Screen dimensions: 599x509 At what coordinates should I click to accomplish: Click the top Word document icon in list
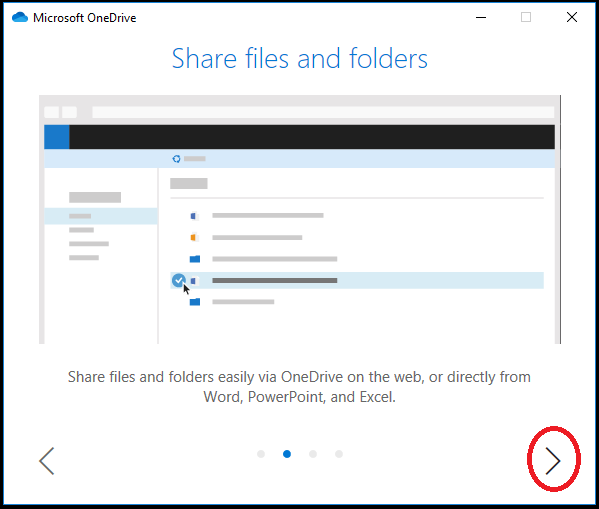(194, 216)
